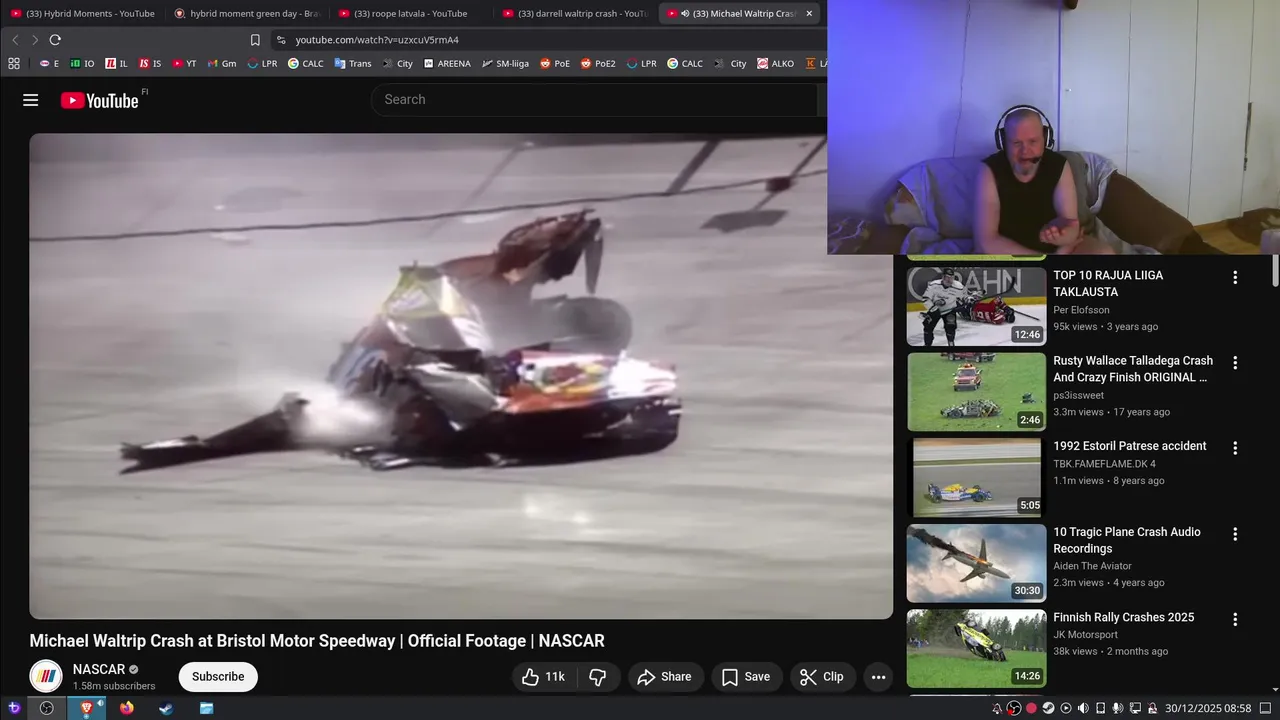Click the show desktop button in tray
Viewport: 1280px width, 720px height.
point(1265,708)
